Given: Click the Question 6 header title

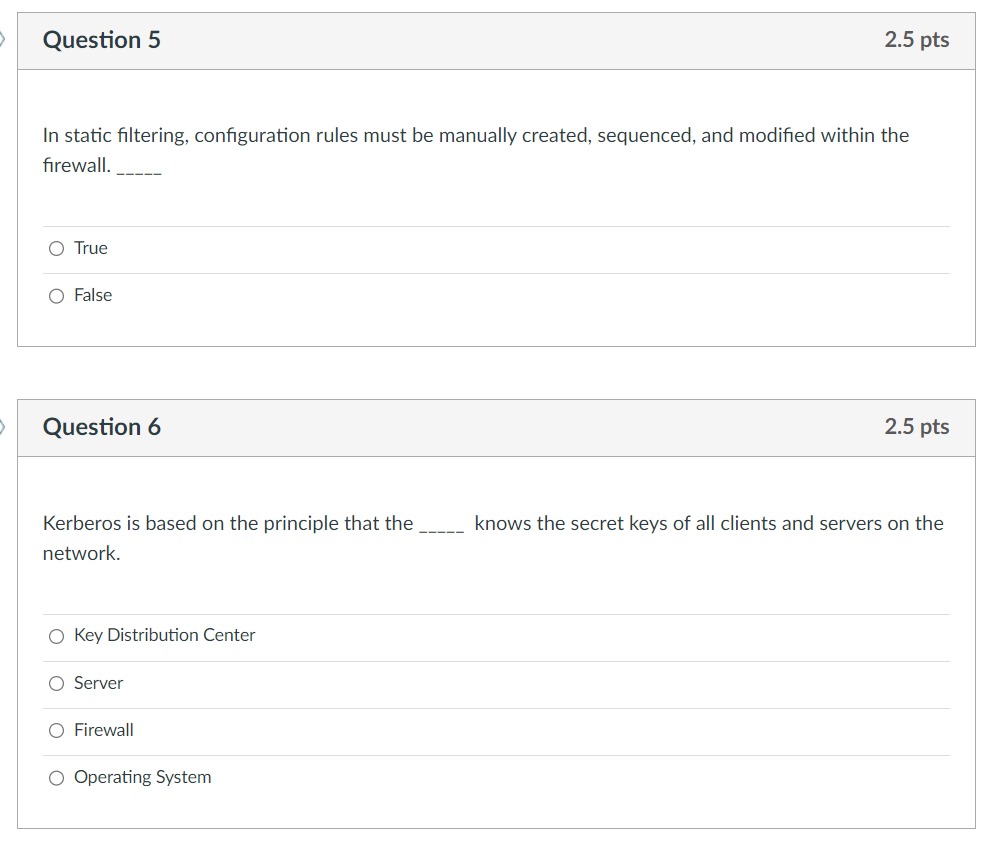Looking at the screenshot, I should click(x=101, y=427).
